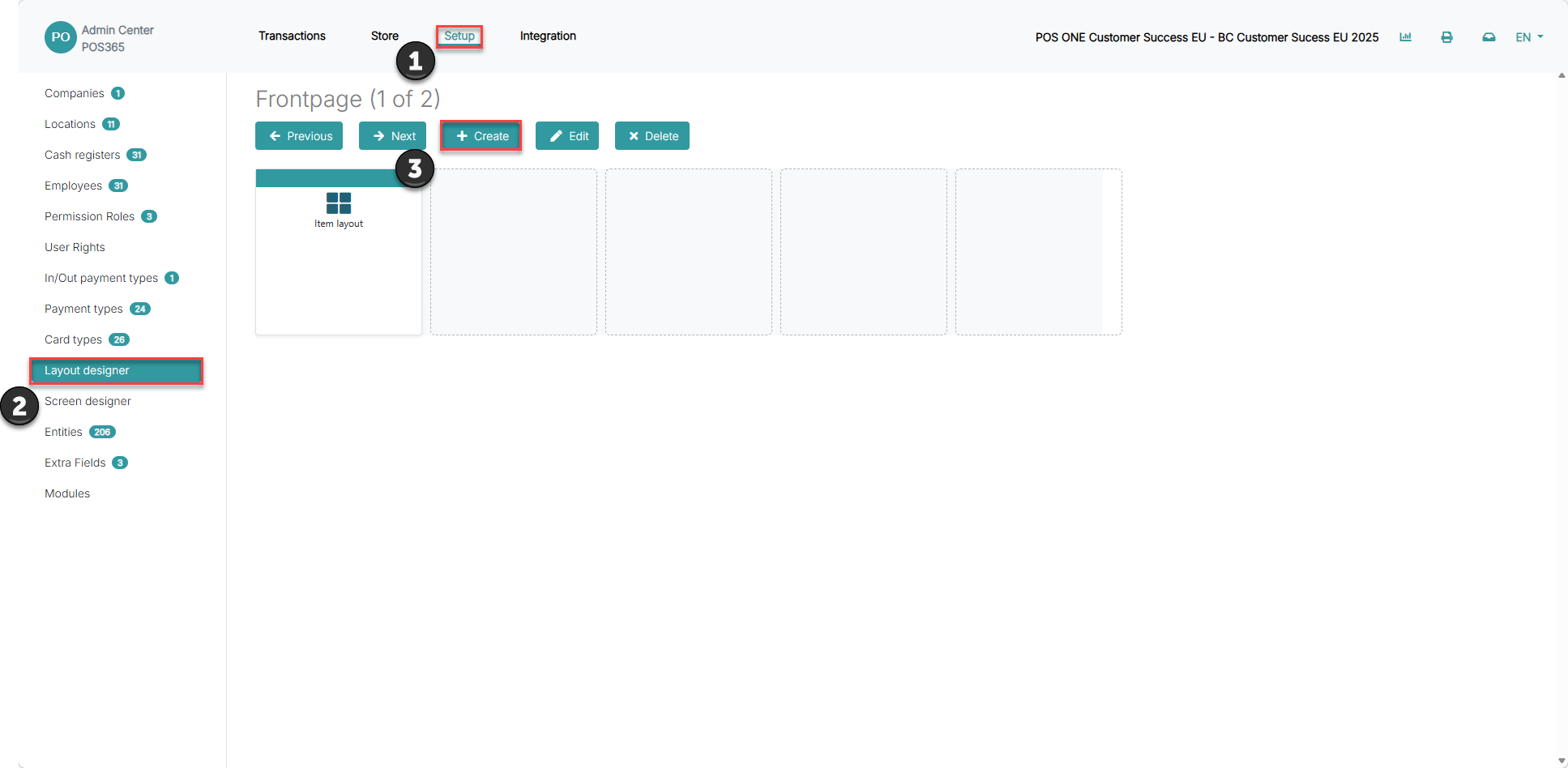Click the PO avatar logo

point(61,37)
